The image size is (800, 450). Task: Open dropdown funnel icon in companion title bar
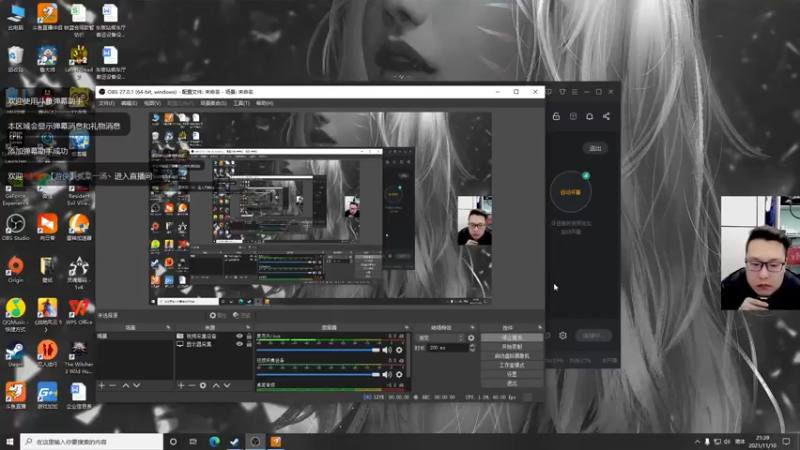[562, 92]
